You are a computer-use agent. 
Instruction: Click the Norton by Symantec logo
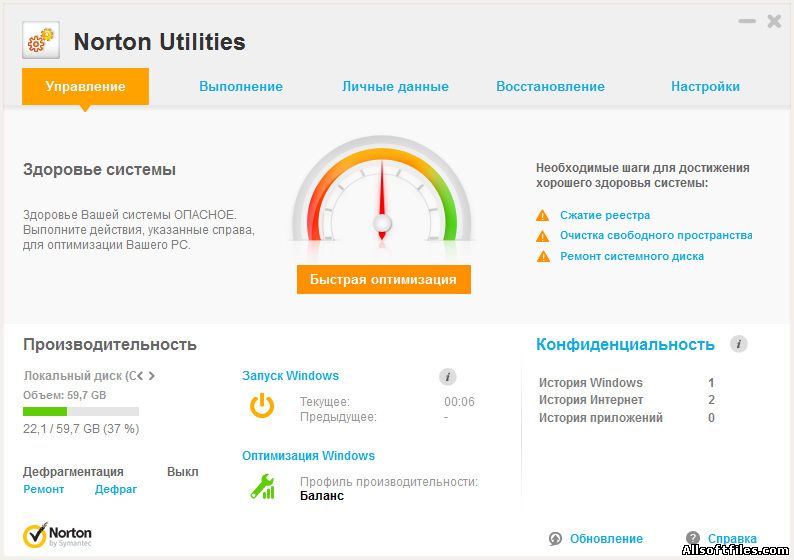coord(58,536)
